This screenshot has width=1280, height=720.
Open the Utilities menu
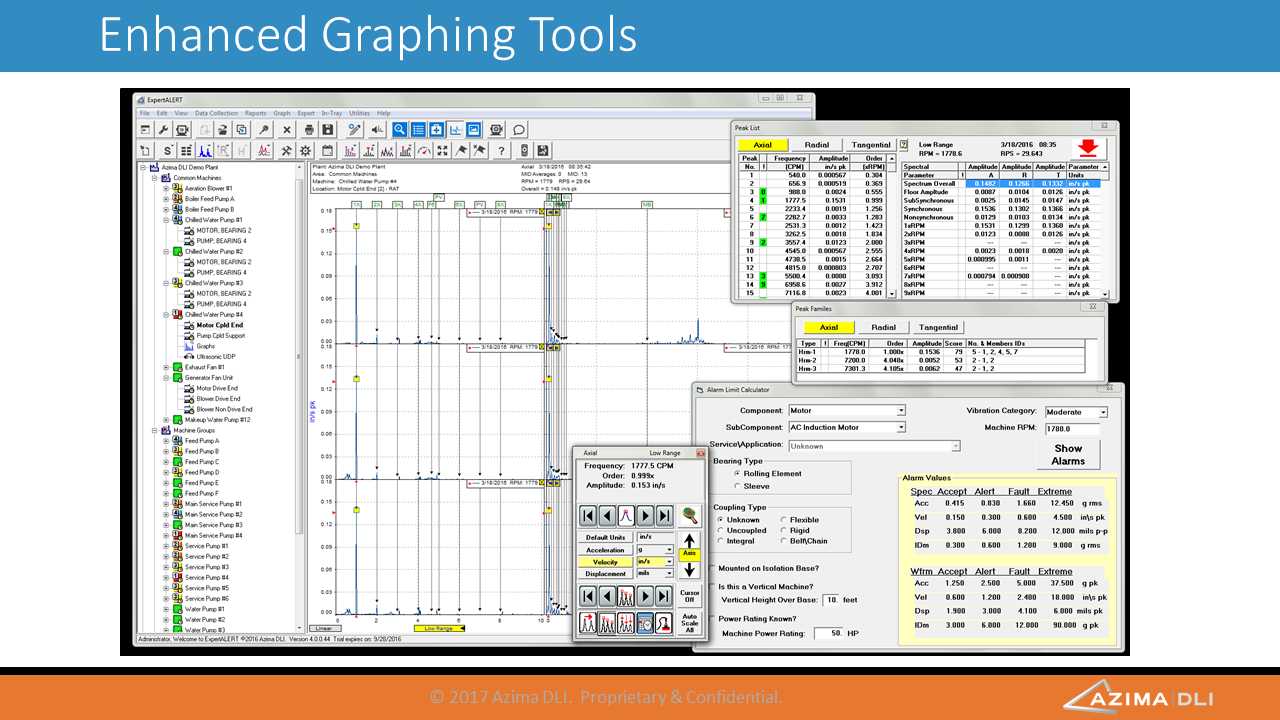(359, 114)
